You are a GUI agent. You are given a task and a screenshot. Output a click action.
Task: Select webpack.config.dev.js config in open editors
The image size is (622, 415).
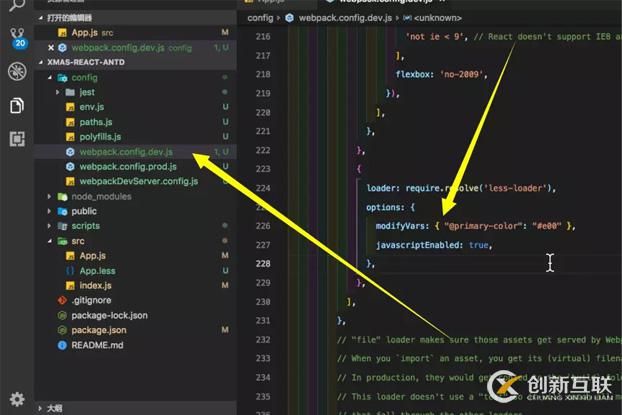point(135,48)
